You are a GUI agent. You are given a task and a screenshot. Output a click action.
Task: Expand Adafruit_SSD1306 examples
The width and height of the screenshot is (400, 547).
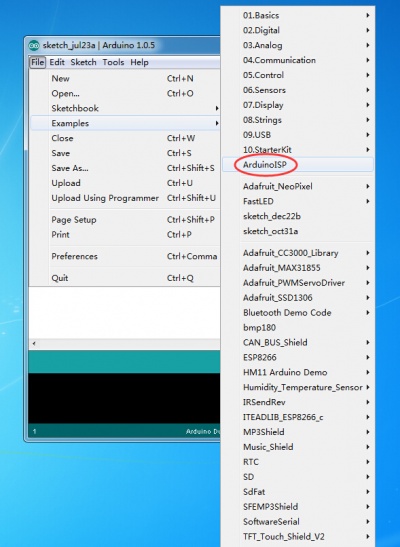(298, 298)
